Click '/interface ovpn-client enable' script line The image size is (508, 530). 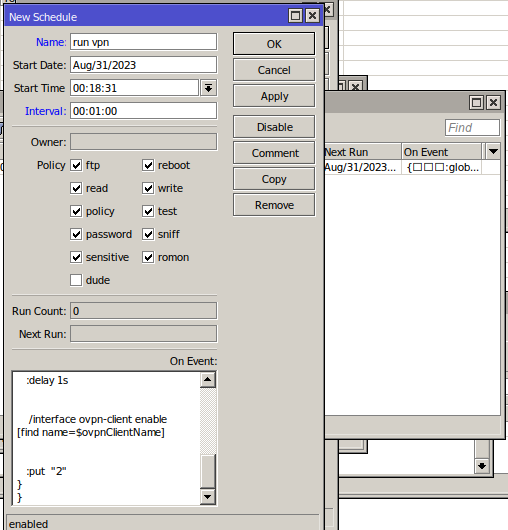tap(98, 419)
